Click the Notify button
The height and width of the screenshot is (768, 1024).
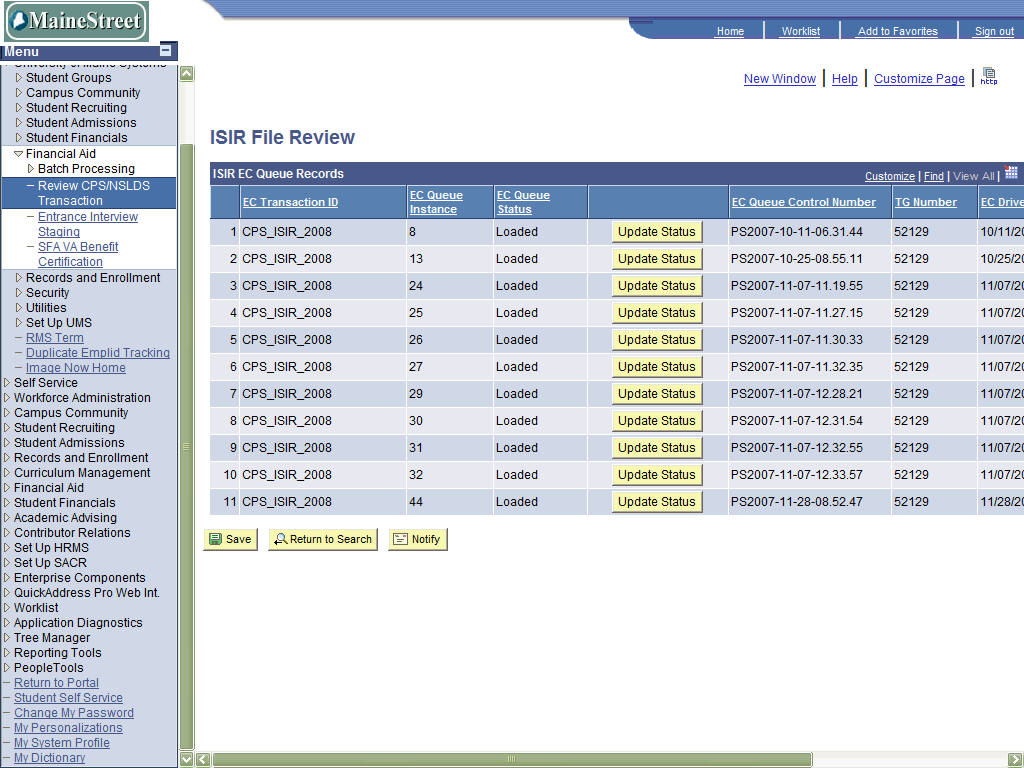coord(418,539)
